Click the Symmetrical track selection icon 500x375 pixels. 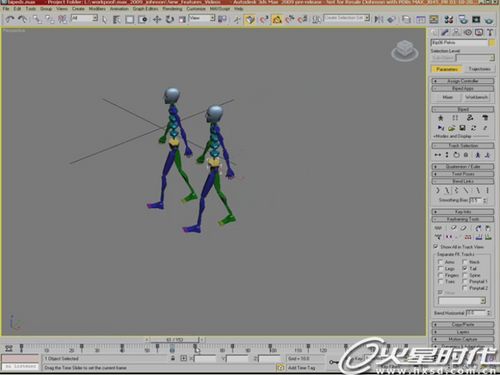click(478, 155)
